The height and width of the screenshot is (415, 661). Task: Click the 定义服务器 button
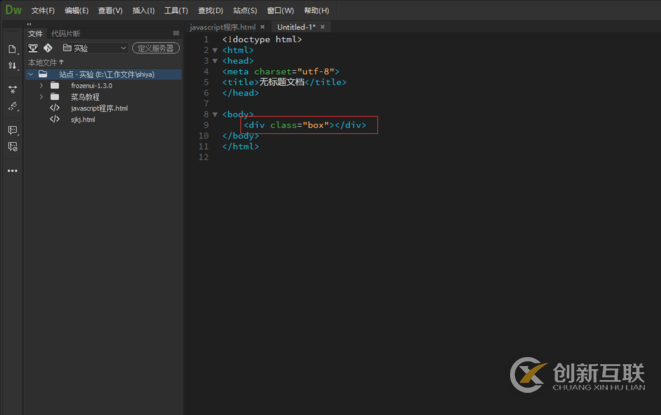click(x=155, y=47)
